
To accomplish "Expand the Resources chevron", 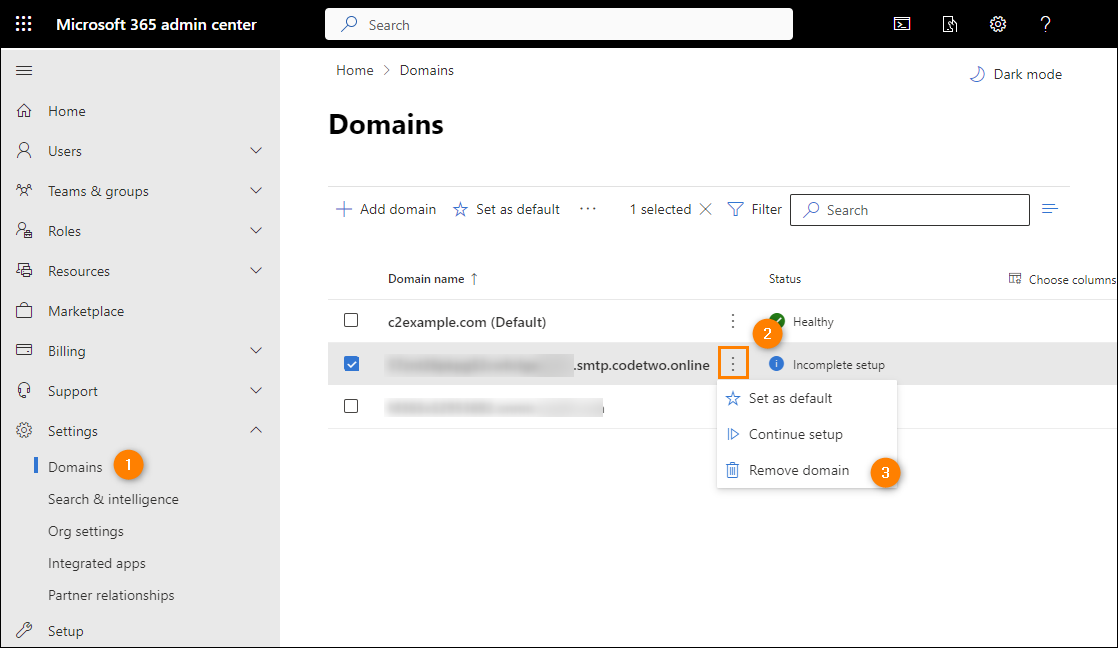I will [256, 270].
